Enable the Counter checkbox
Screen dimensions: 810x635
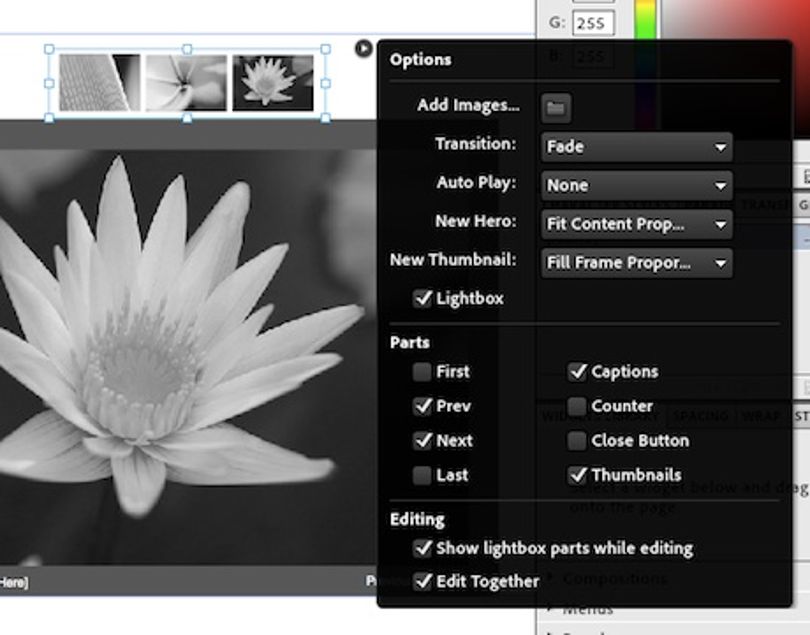577,406
